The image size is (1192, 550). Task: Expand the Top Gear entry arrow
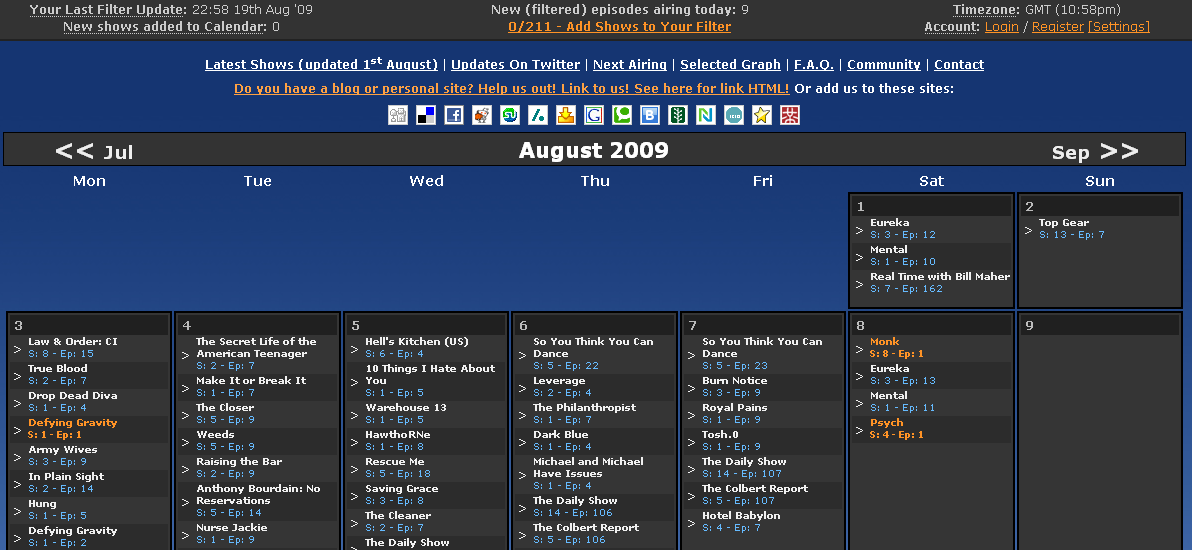[1029, 230]
